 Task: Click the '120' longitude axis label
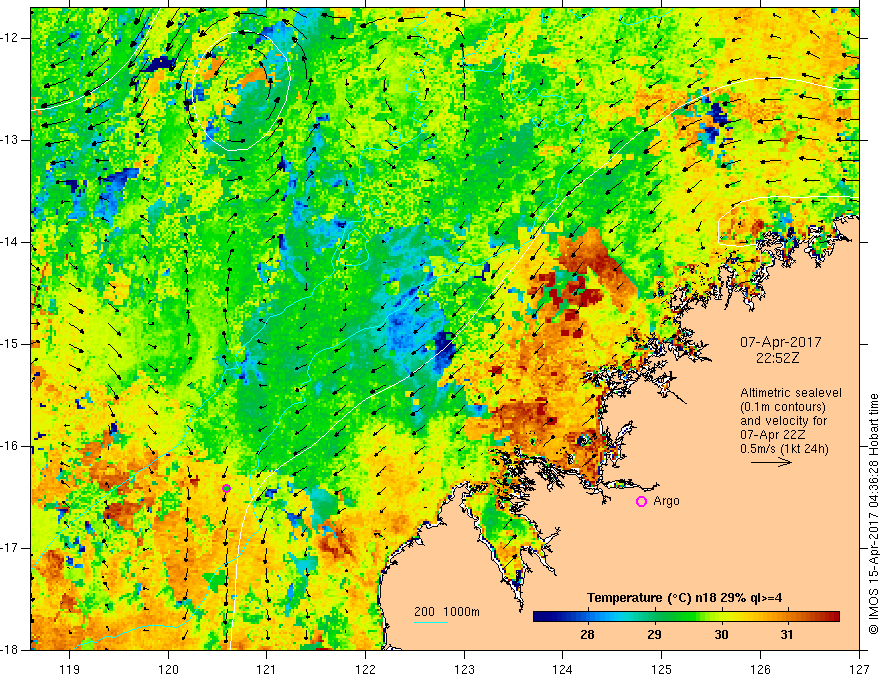click(x=168, y=669)
